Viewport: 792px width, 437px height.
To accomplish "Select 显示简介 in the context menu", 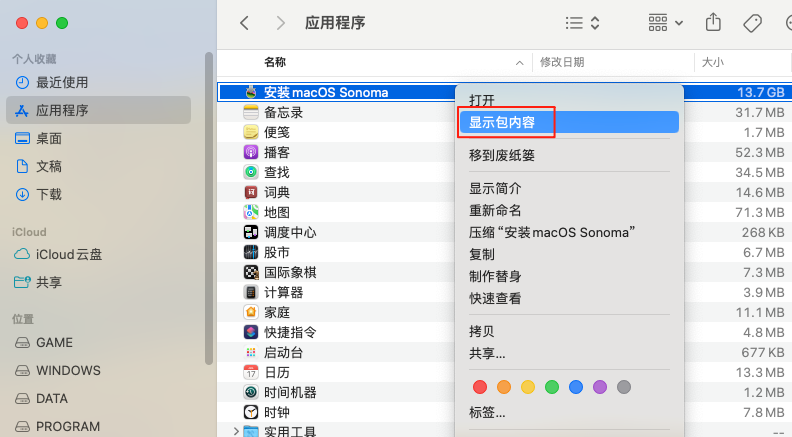I will pyautogui.click(x=495, y=188).
